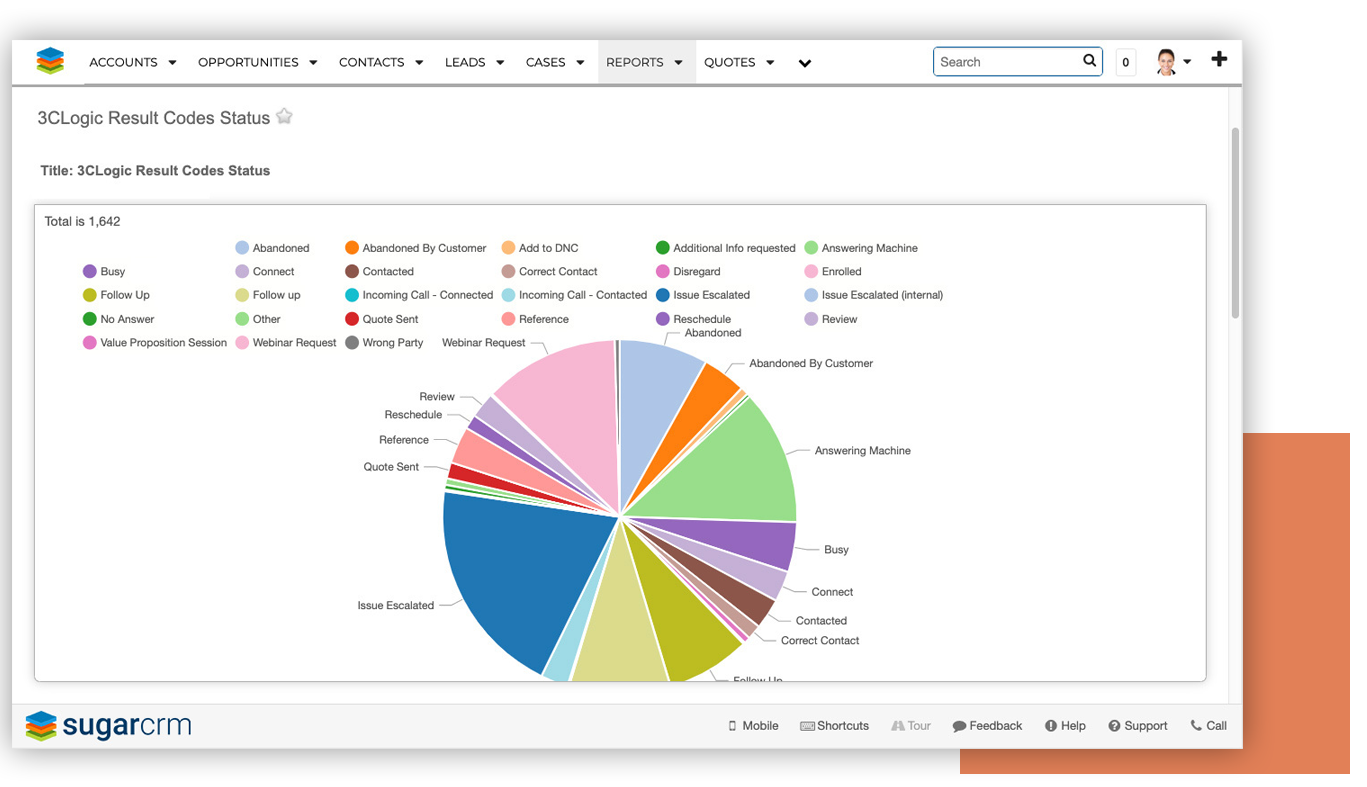
Task: Expand the Quotes menu arrow
Action: pyautogui.click(x=770, y=63)
